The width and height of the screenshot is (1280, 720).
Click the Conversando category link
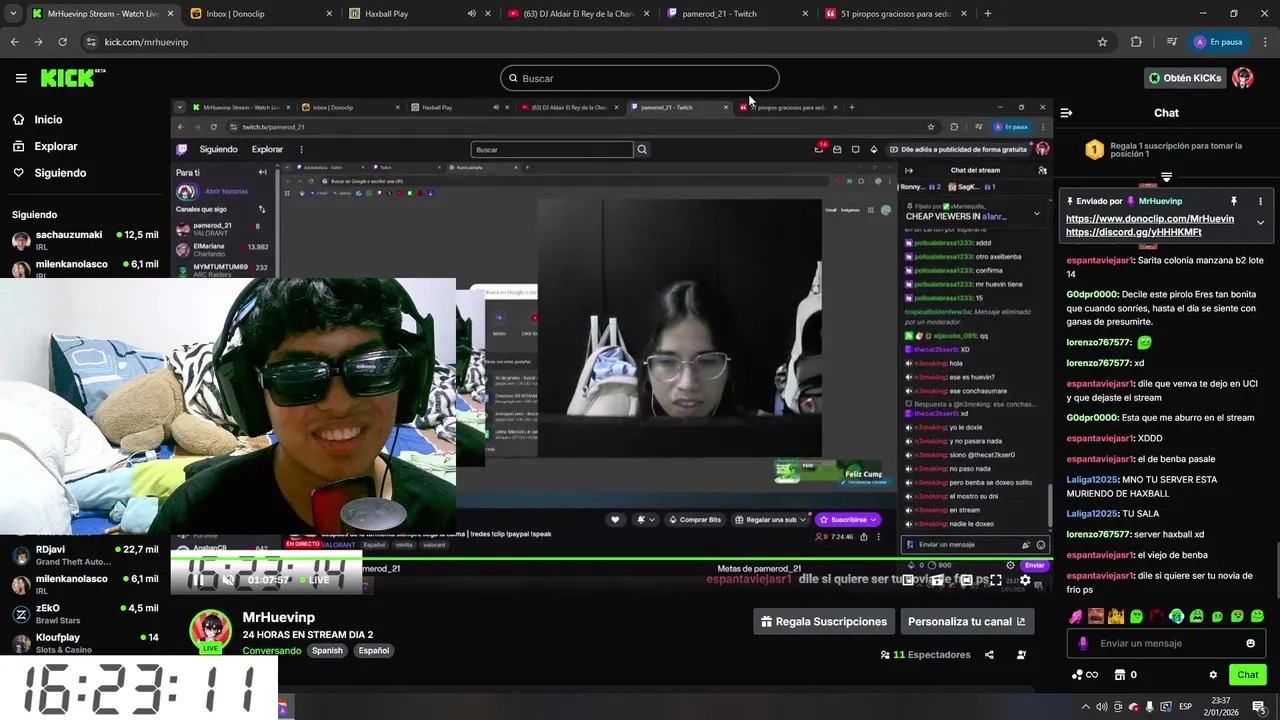tap(272, 651)
